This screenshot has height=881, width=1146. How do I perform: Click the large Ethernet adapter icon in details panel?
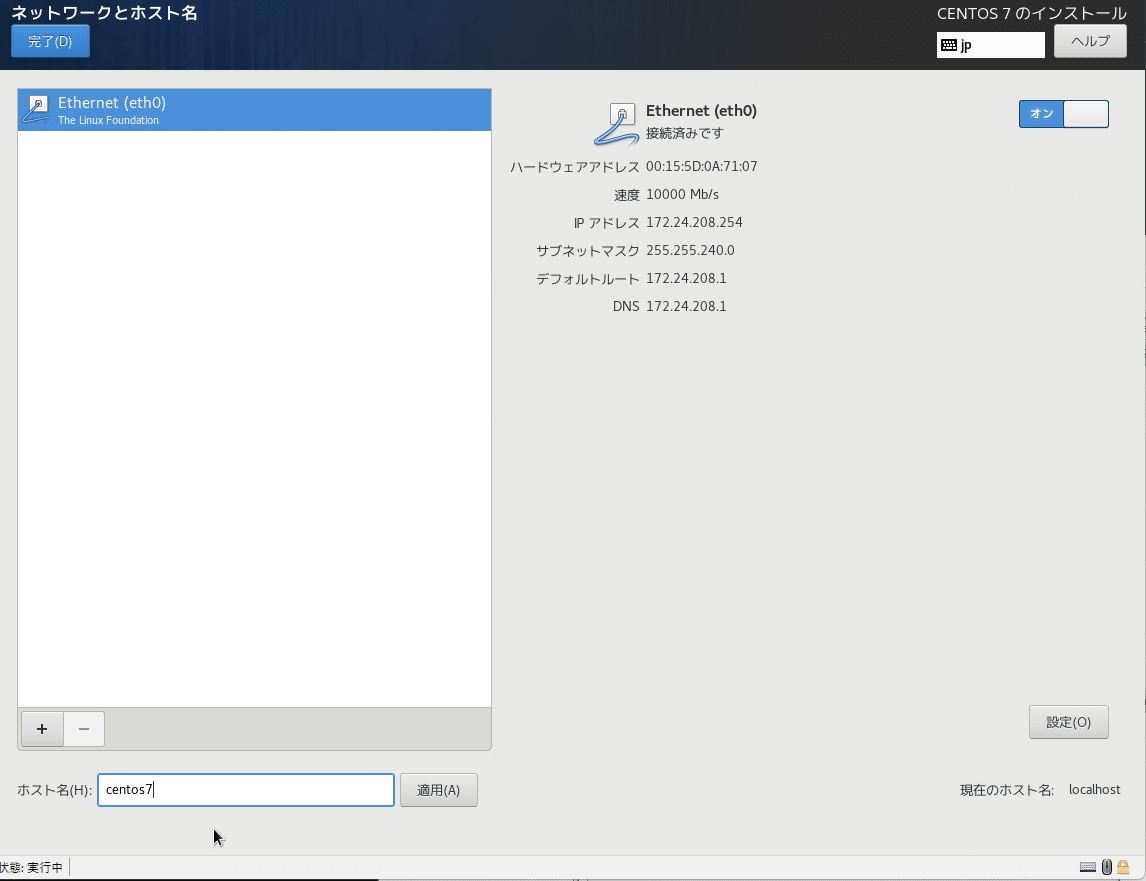tap(619, 124)
